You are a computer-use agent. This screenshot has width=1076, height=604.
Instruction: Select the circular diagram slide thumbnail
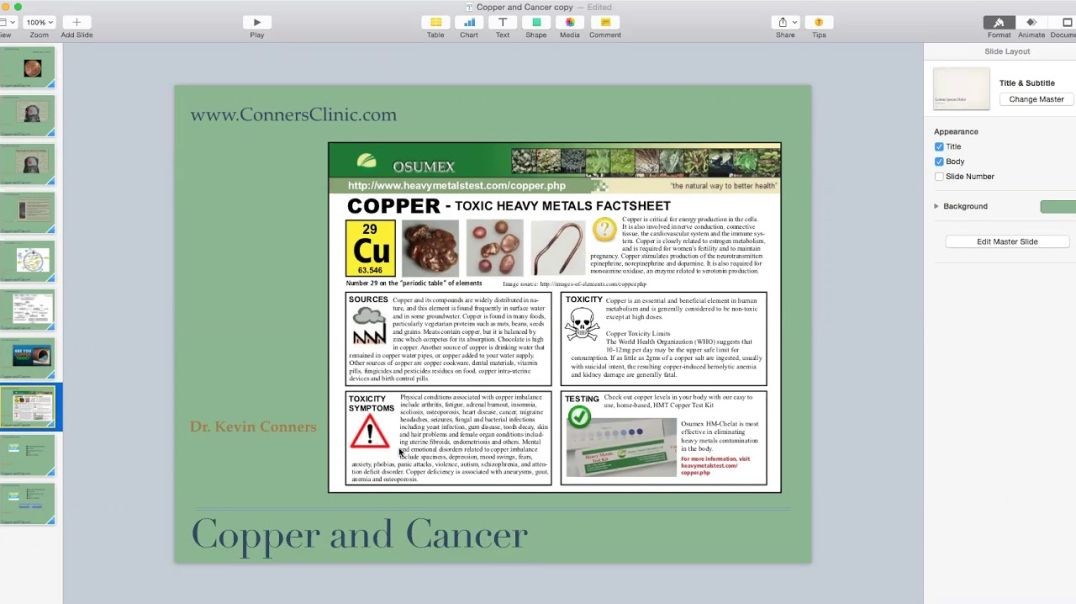click(28, 261)
